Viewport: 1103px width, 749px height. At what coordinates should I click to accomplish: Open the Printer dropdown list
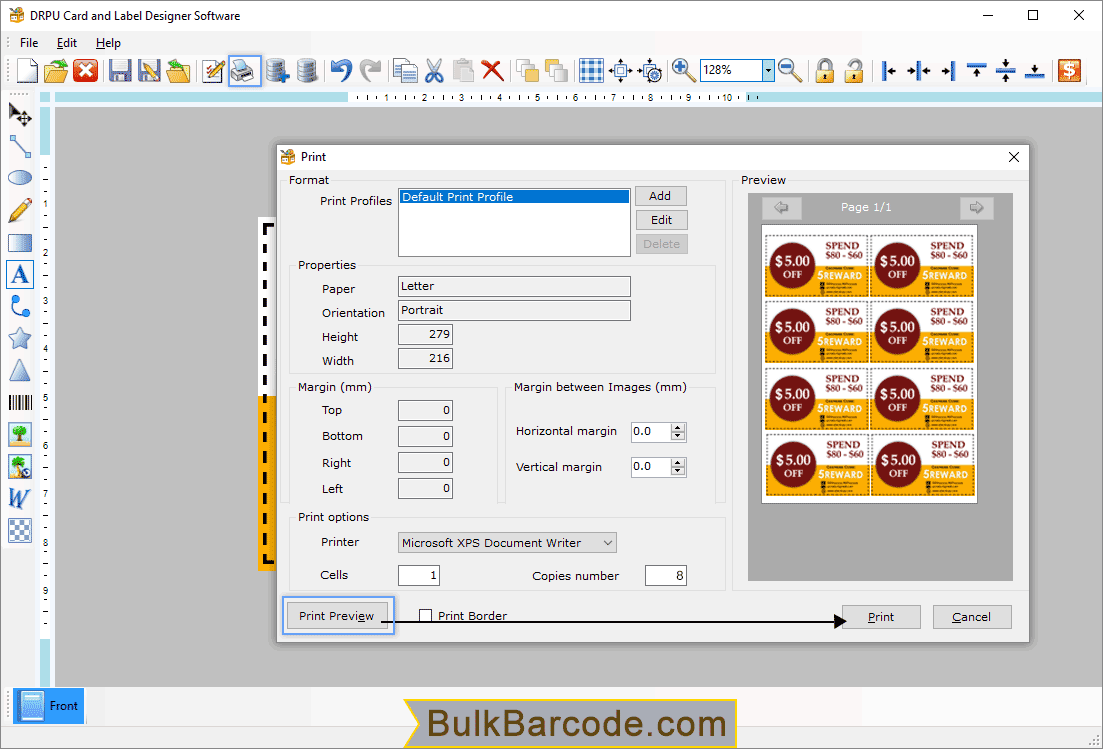608,543
